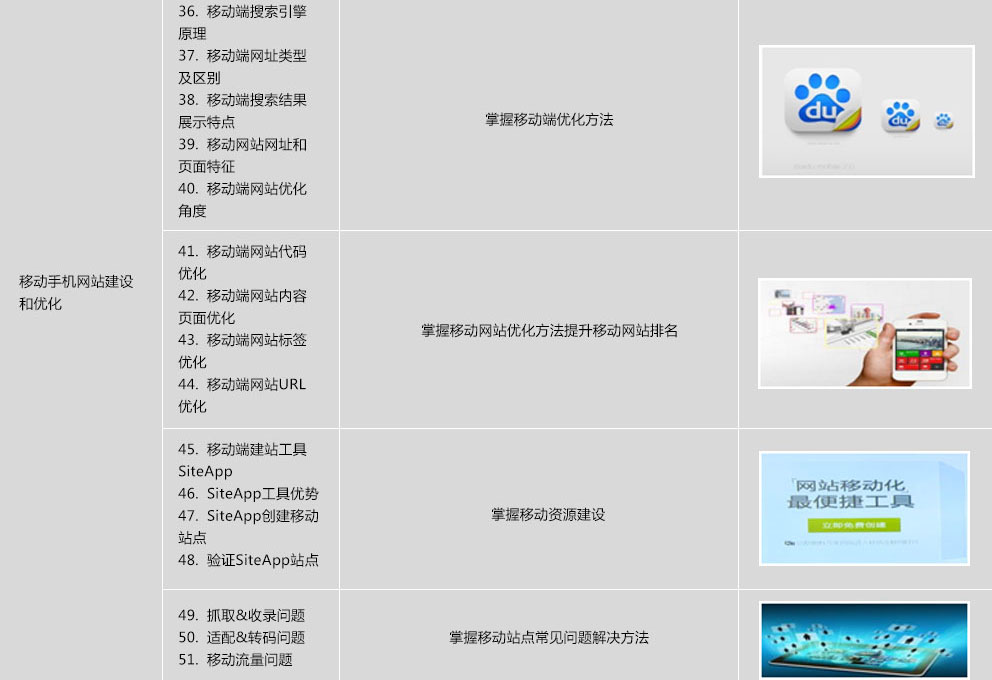Click the 掌握移动端优化方法 objective text

pyautogui.click(x=549, y=120)
